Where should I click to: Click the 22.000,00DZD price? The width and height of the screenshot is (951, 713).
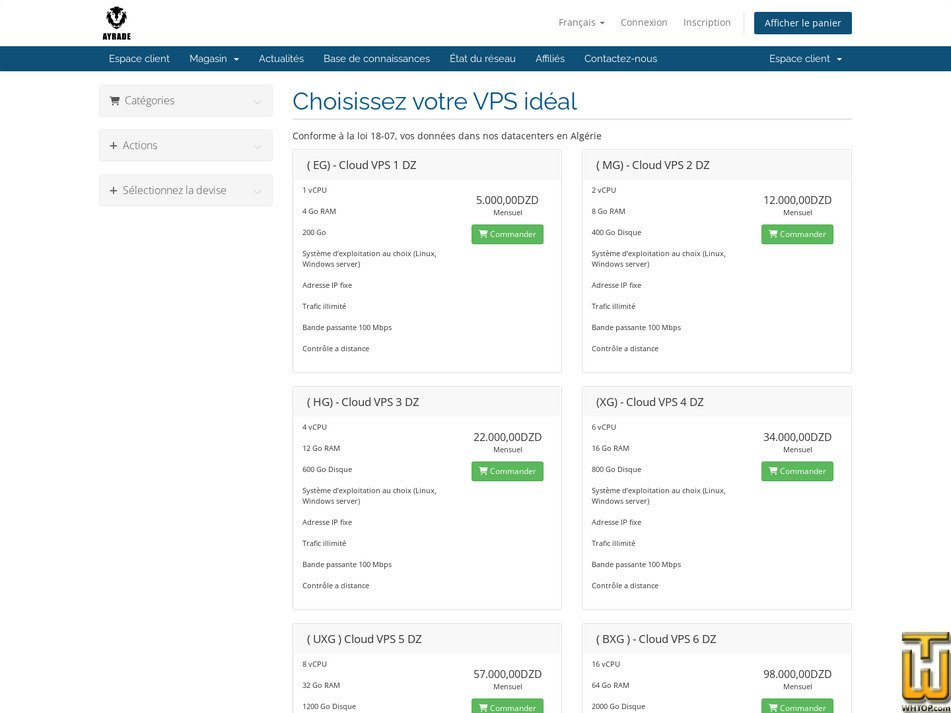[x=507, y=437]
